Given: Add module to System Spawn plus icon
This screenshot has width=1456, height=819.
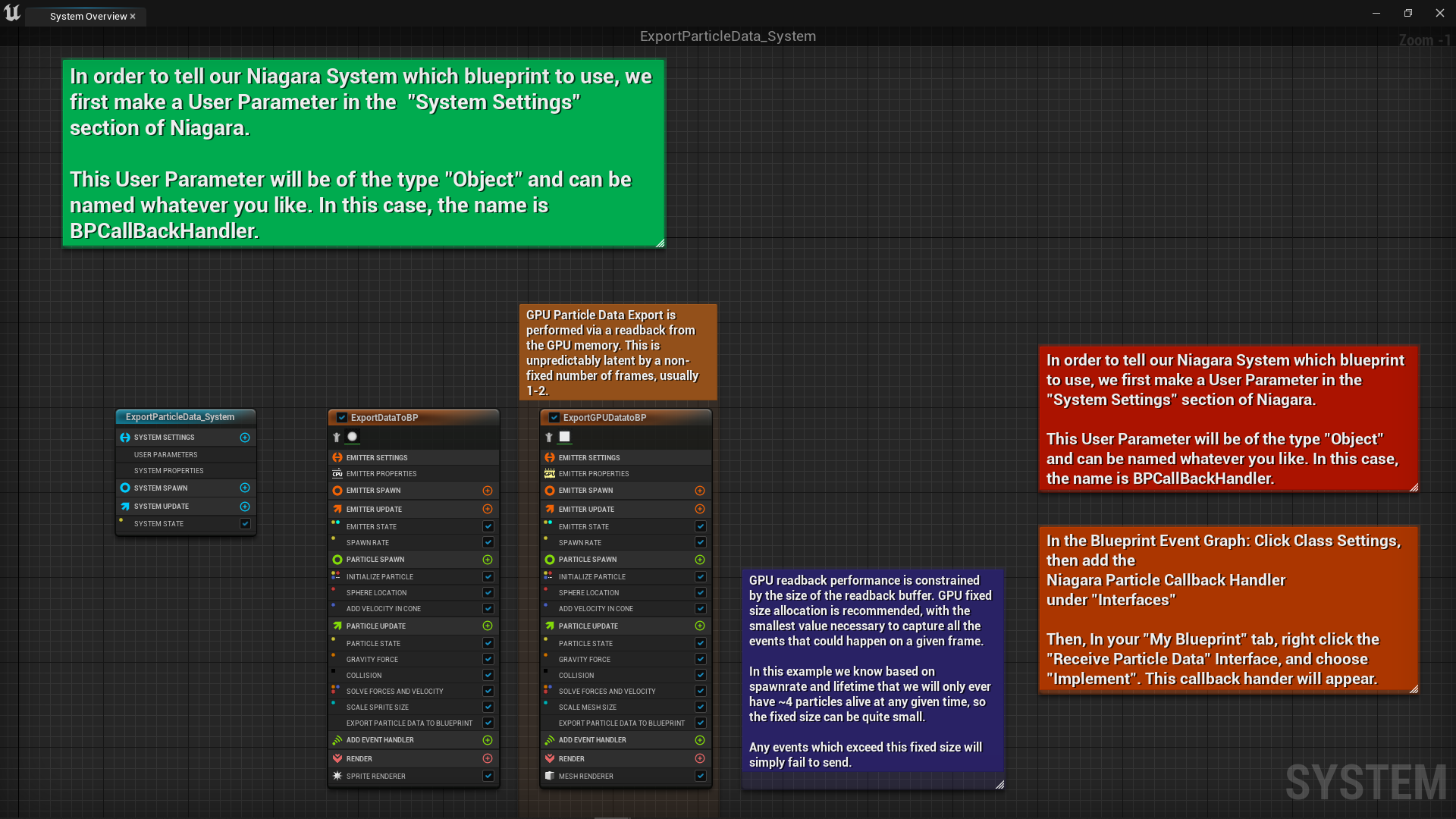Looking at the screenshot, I should [x=245, y=488].
